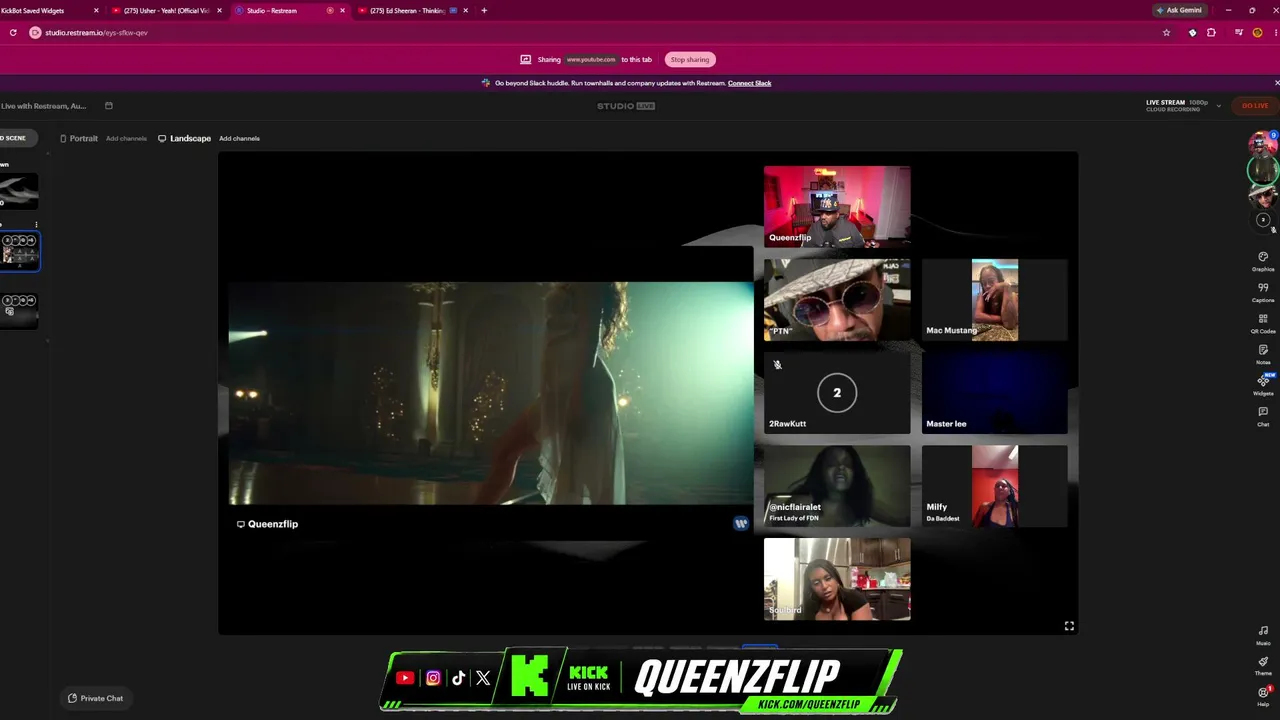Dismiss the Slack huddle banner

[x=1276, y=83]
